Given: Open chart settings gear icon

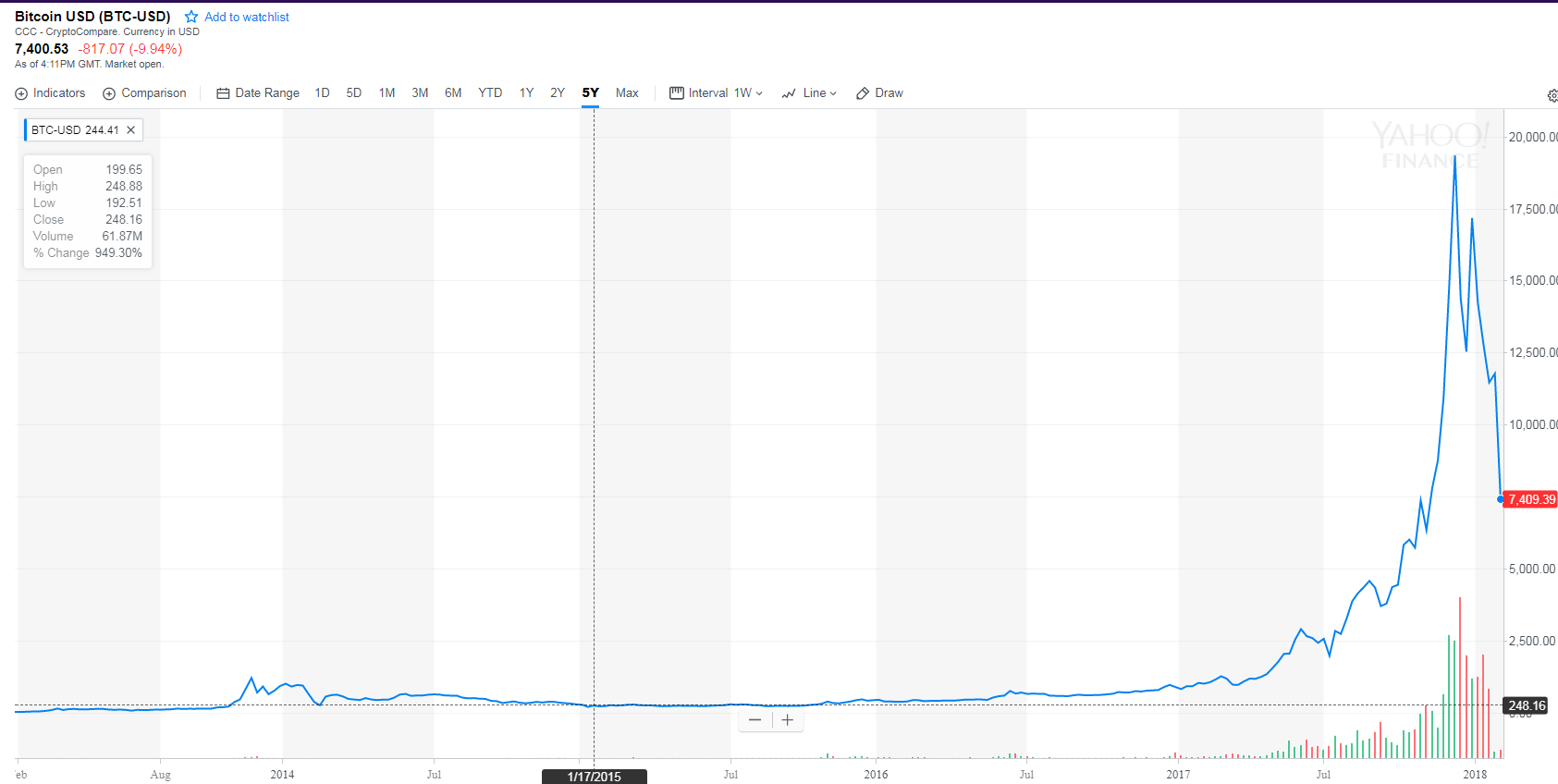Looking at the screenshot, I should 1552,95.
